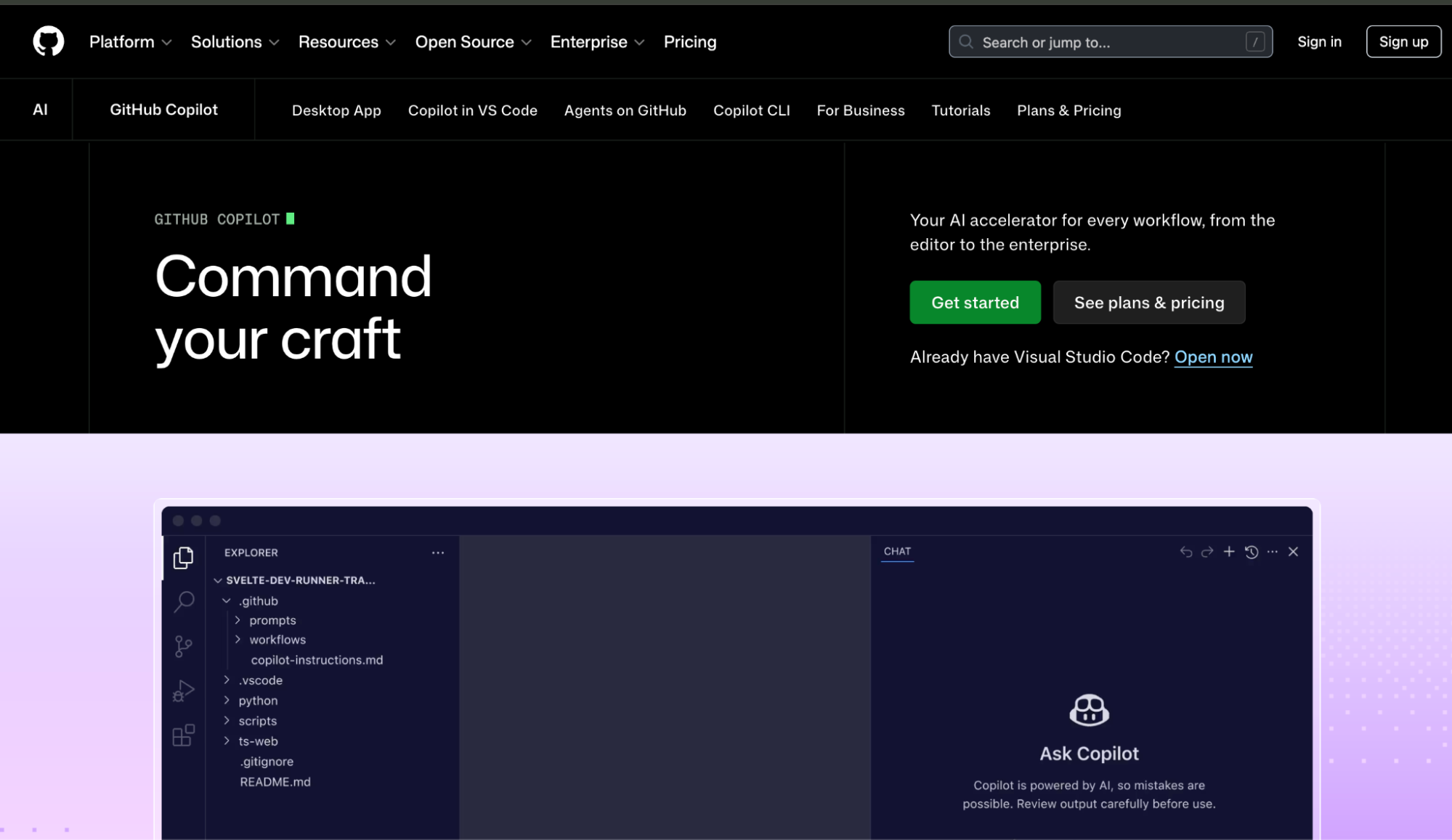The width and height of the screenshot is (1452, 840).
Task: Click the green Get started button
Action: [x=975, y=303]
